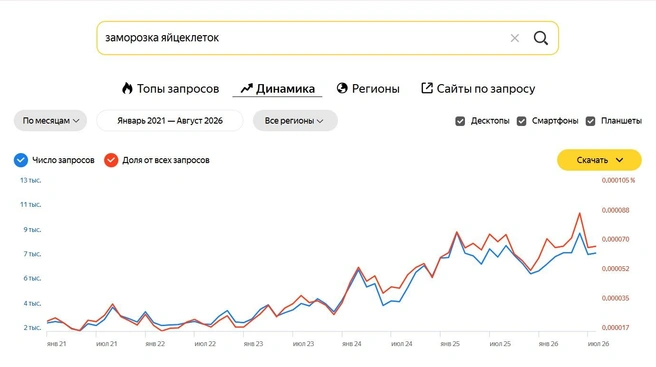The height and width of the screenshot is (367, 656).
Task: Click the янв 26 date label
Action: 548,344
